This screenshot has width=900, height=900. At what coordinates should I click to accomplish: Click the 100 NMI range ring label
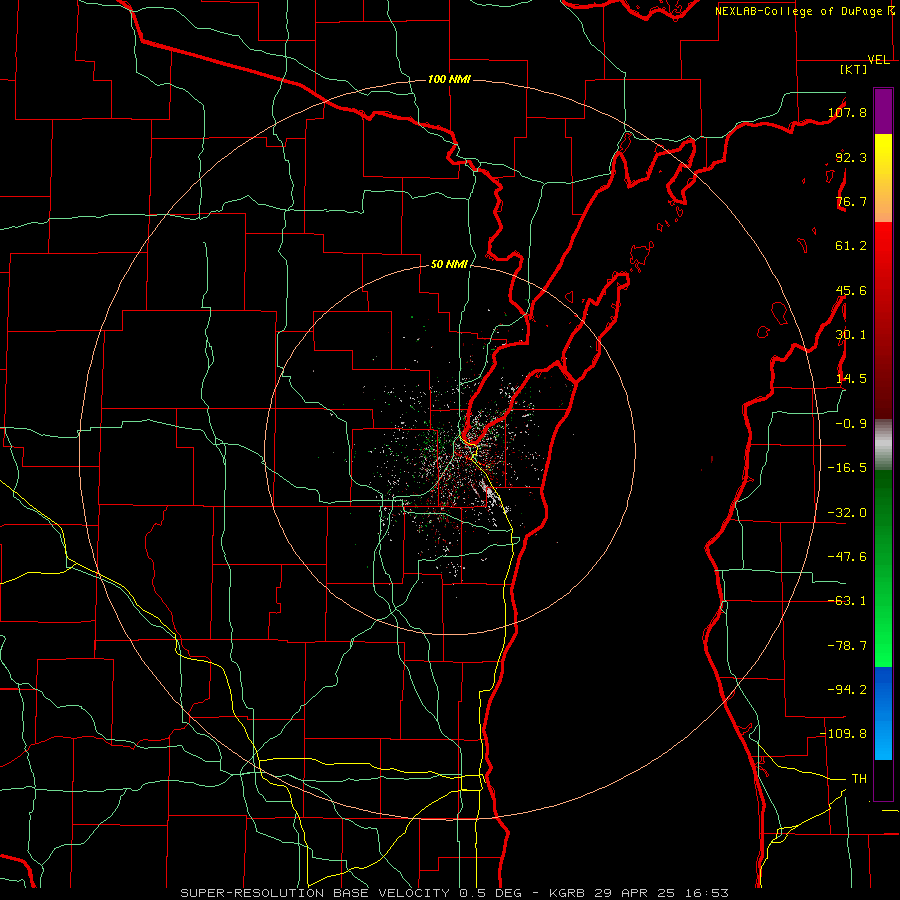coord(449,79)
